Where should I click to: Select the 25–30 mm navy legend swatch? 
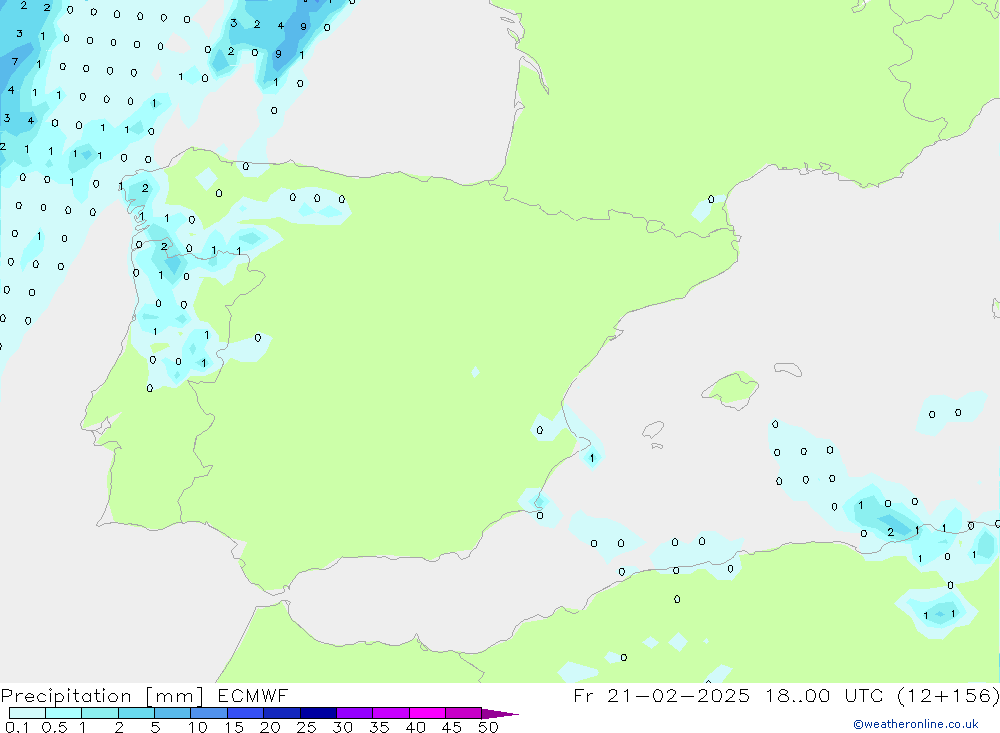click(318, 713)
